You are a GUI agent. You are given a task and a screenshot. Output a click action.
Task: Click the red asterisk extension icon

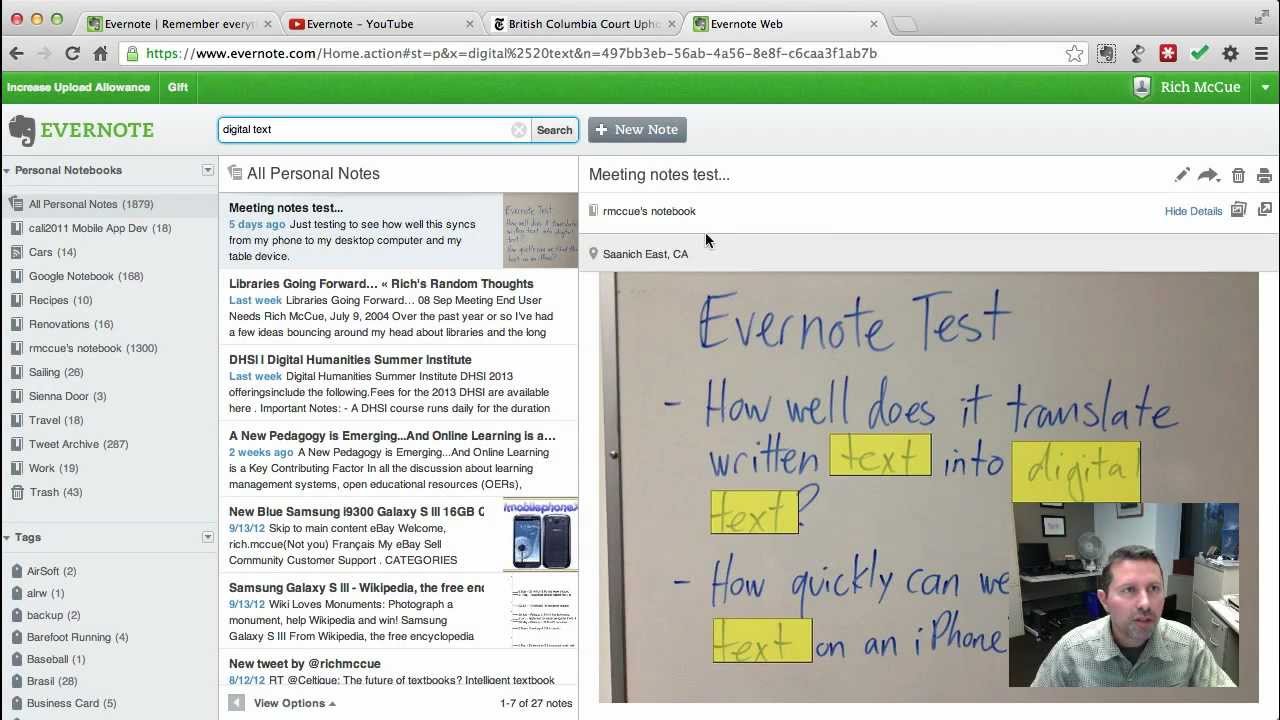click(x=1168, y=54)
